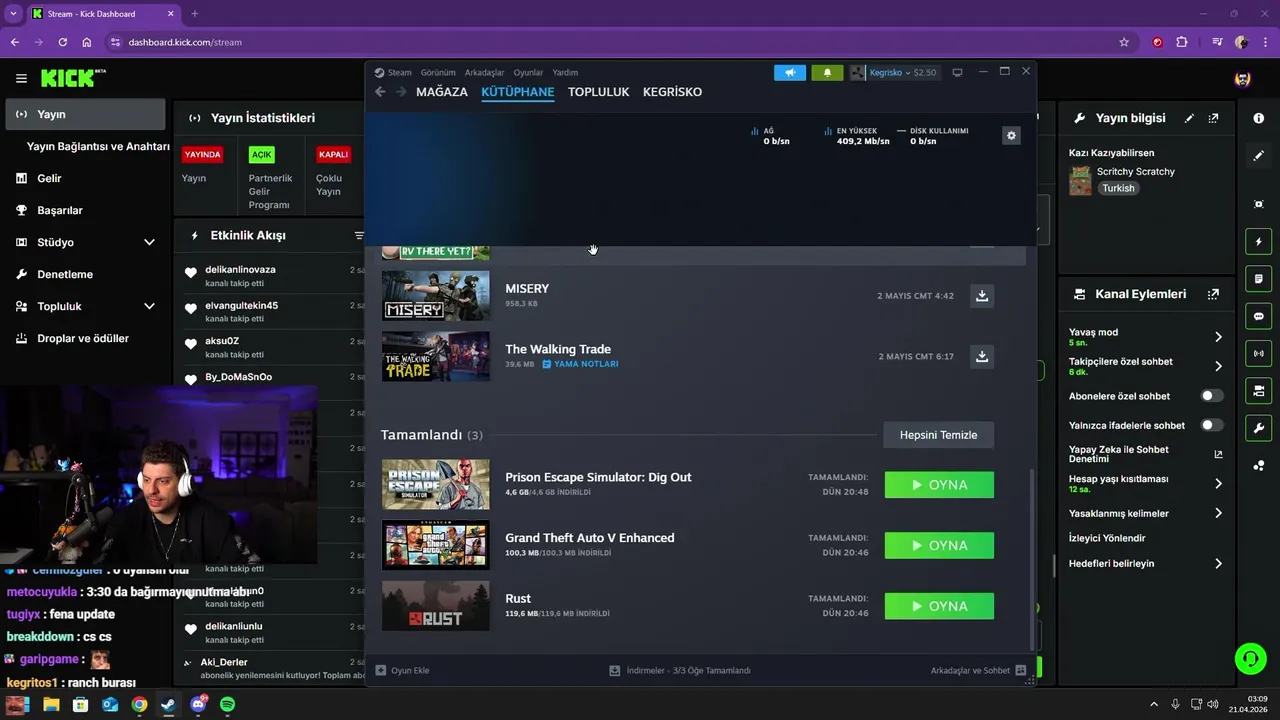Bookmark page with Chrome star icon

tap(1124, 42)
